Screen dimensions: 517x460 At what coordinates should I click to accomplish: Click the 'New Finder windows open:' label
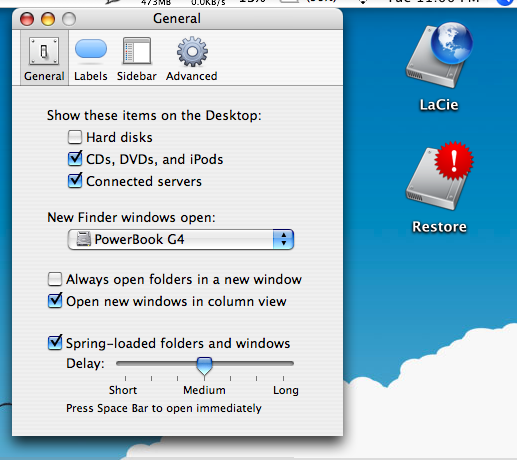tap(131, 218)
